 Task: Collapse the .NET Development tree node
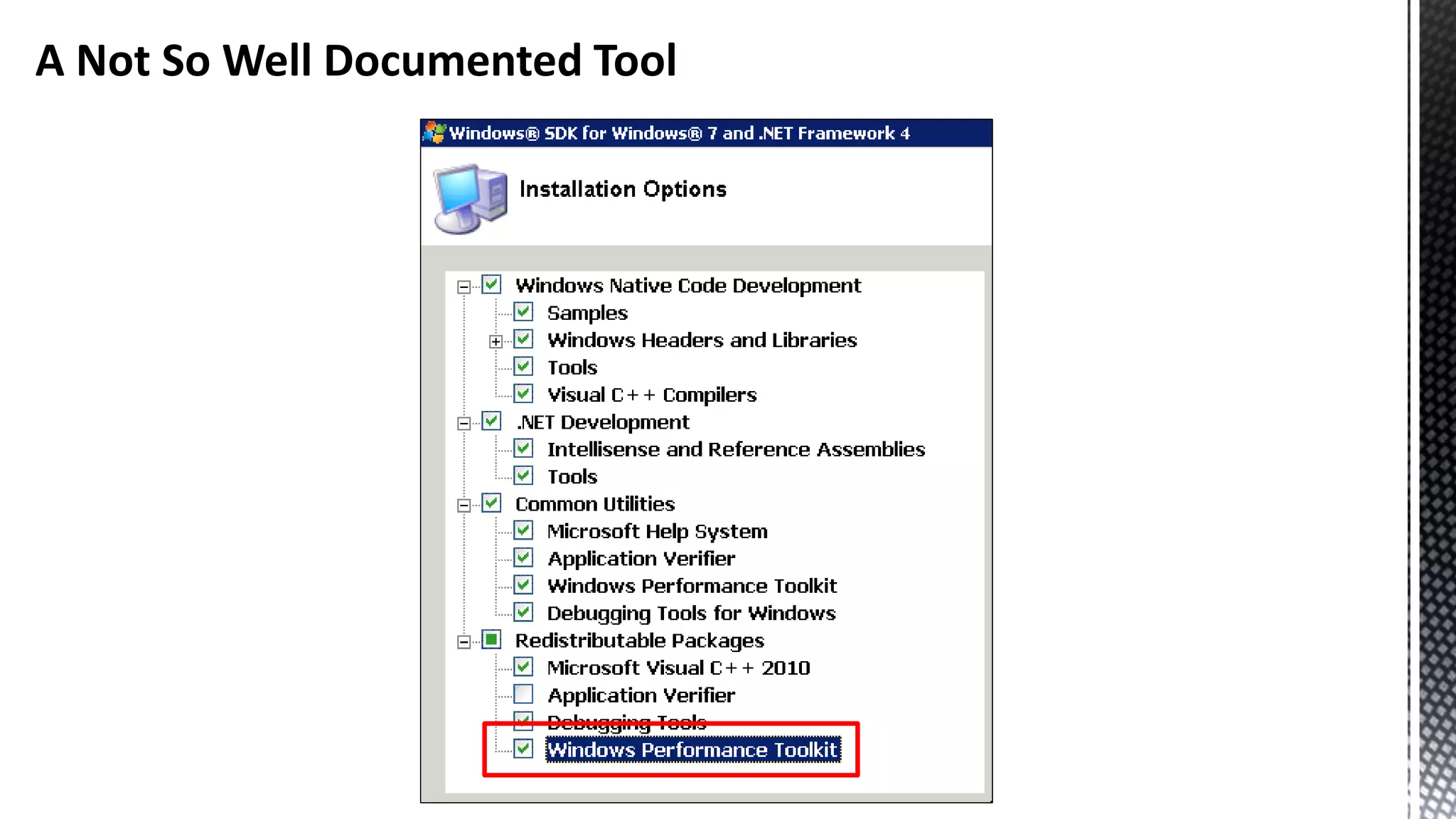464,424
